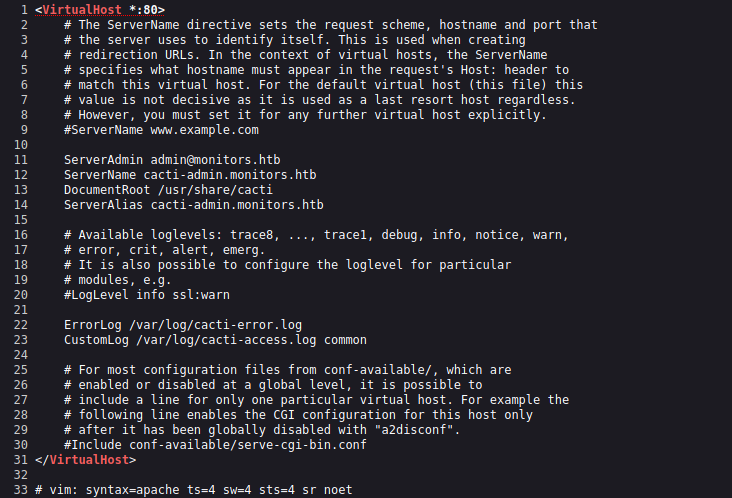Click the word common after the access log path
Screen dimensions: 732x498
pos(345,340)
